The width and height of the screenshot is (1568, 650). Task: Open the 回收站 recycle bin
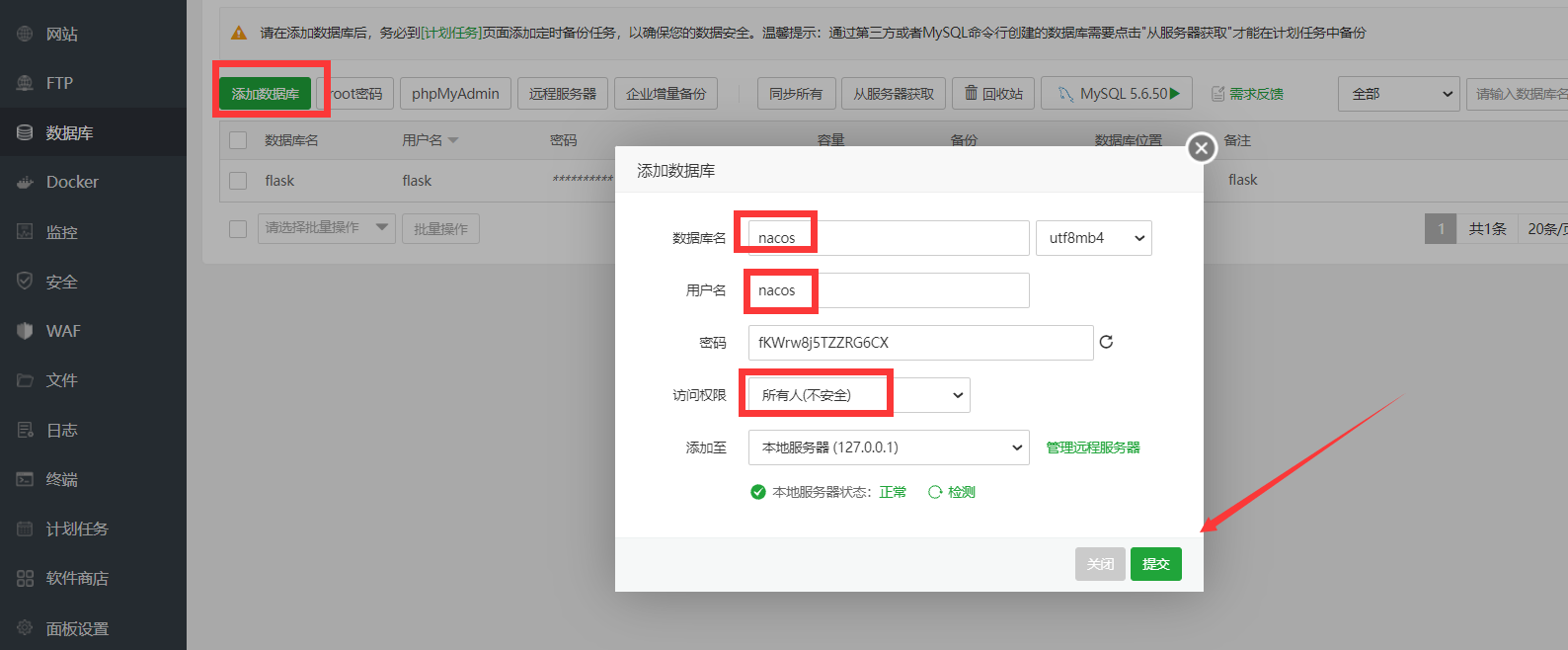point(993,94)
